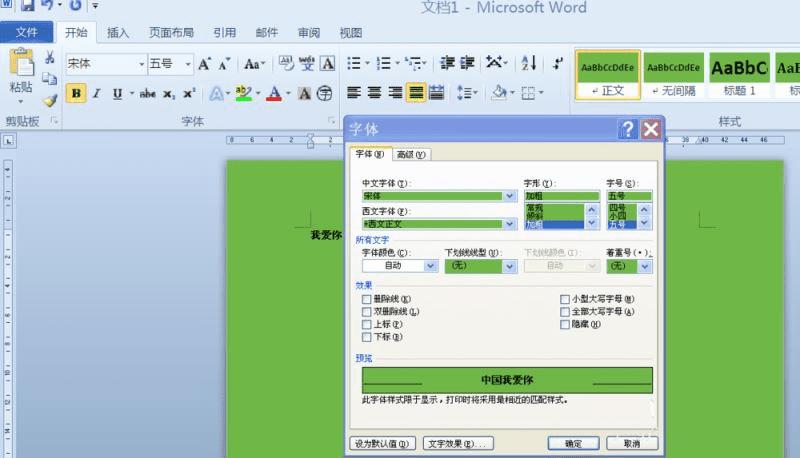Click the Shrink Font icon
This screenshot has height=458, width=800.
tap(224, 64)
